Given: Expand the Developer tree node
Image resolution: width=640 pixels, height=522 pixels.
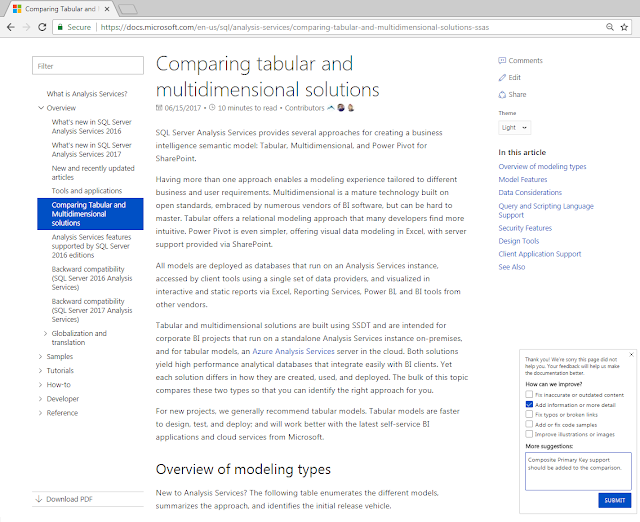Looking at the screenshot, I should click(x=40, y=399).
